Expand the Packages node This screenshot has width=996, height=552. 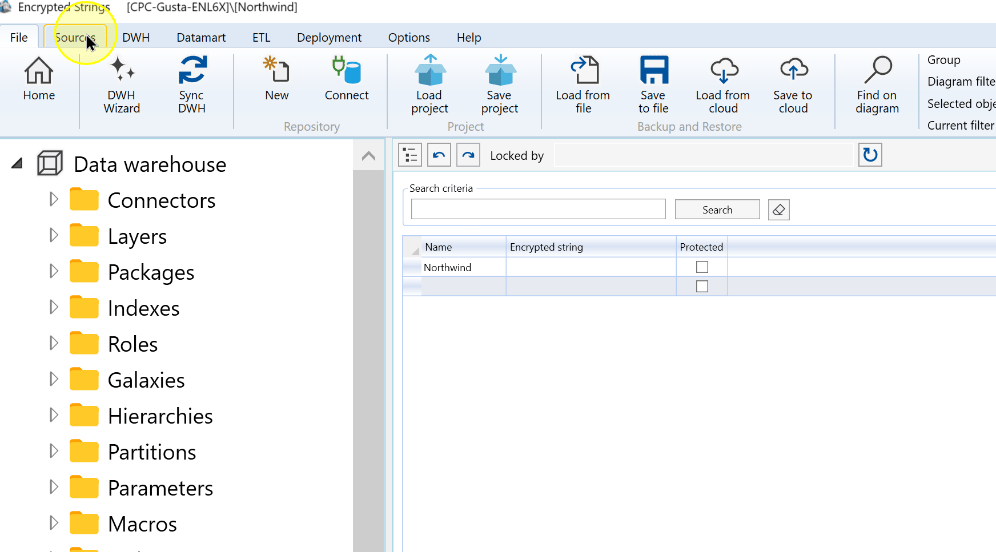[53, 271]
